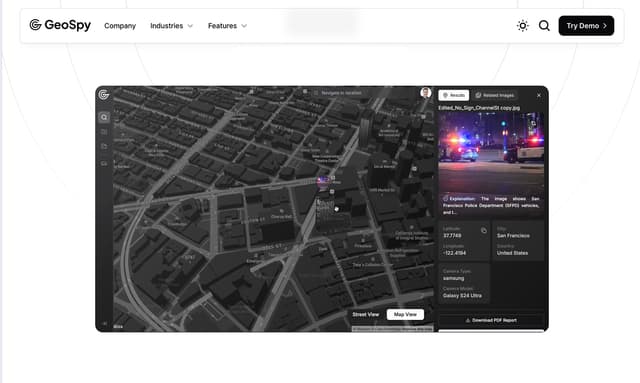Screen dimensions: 640x383
Task: Open the user profile avatar
Action: point(426,93)
